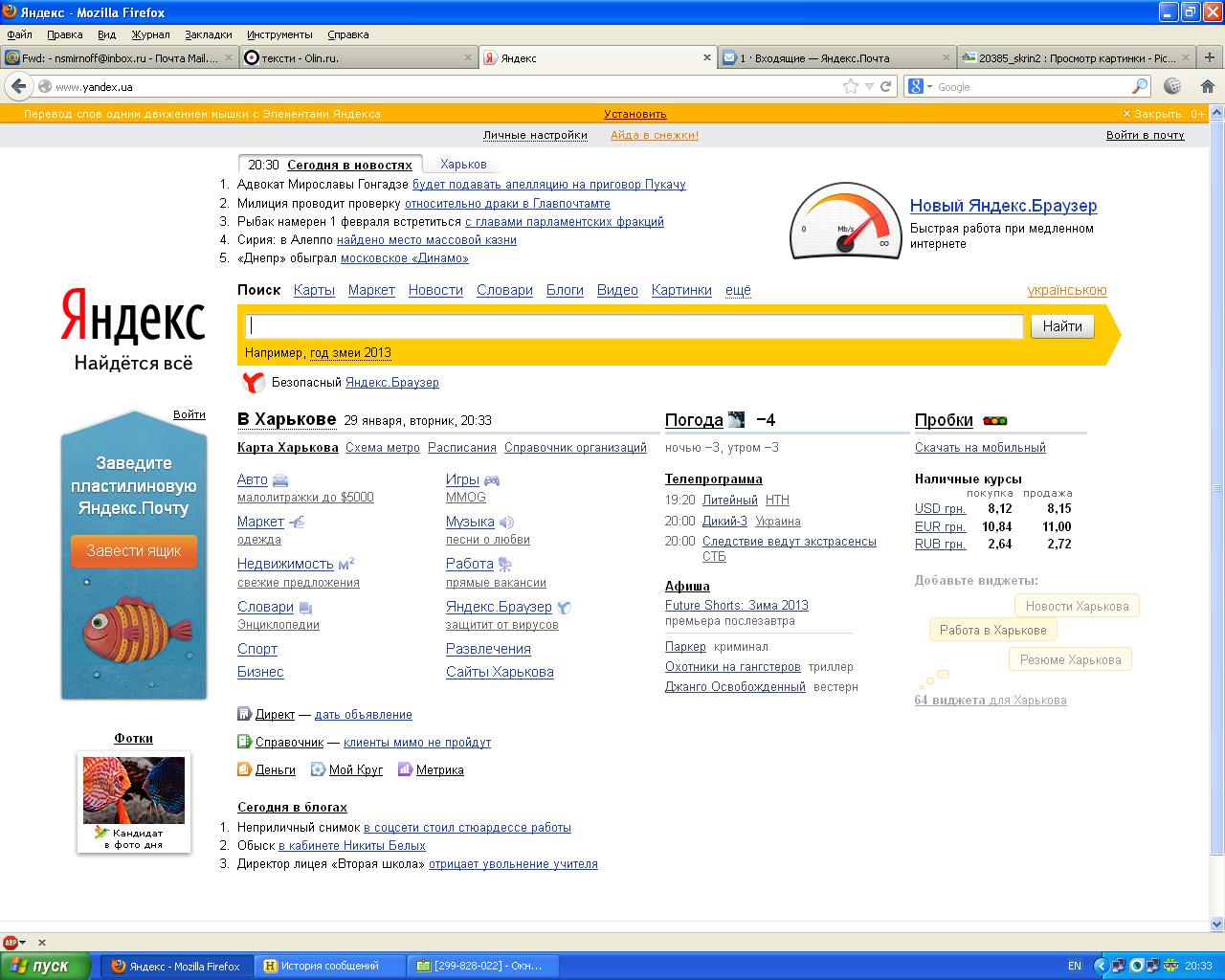Switch to the Входящие Яндекс.Почта tab
The image size is (1225, 980).
point(837,58)
